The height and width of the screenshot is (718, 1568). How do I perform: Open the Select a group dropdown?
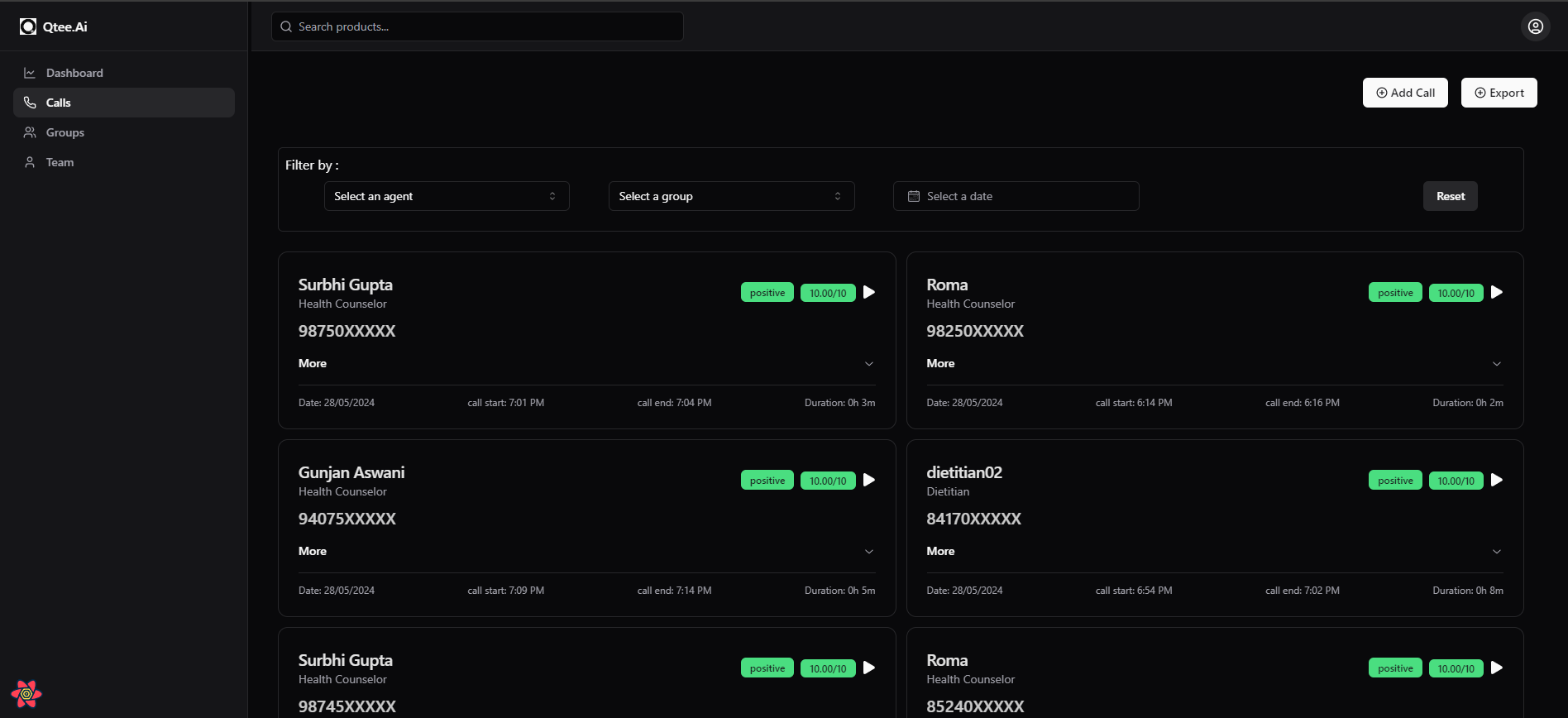point(731,196)
